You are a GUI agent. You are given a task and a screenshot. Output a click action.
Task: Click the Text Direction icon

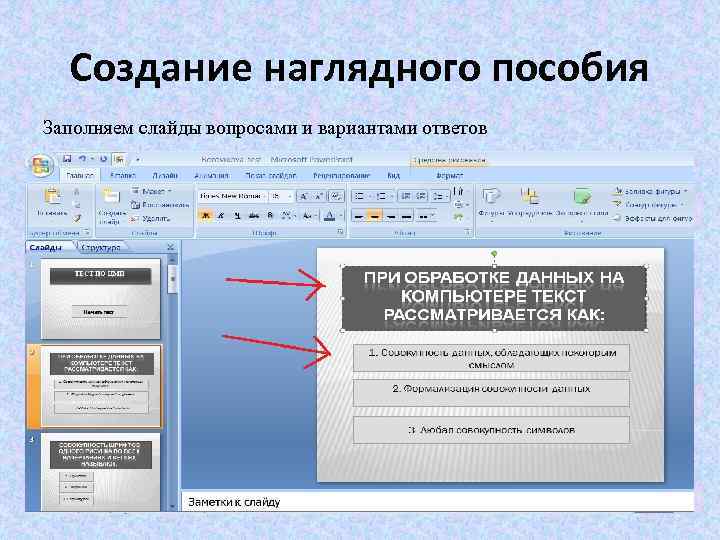tap(458, 191)
